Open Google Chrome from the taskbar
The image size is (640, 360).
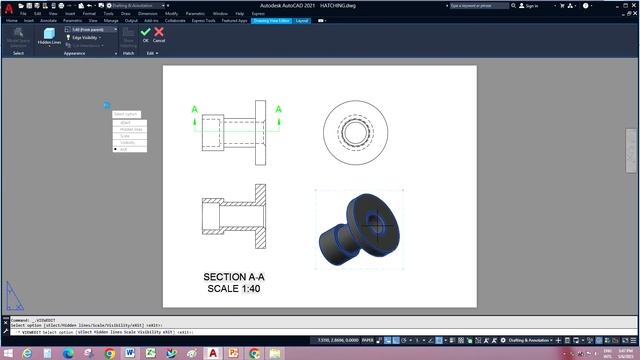click(x=109, y=353)
